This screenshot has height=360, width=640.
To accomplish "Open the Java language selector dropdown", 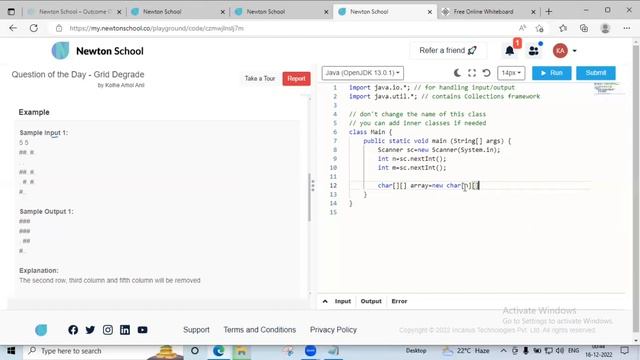I will tap(362, 73).
